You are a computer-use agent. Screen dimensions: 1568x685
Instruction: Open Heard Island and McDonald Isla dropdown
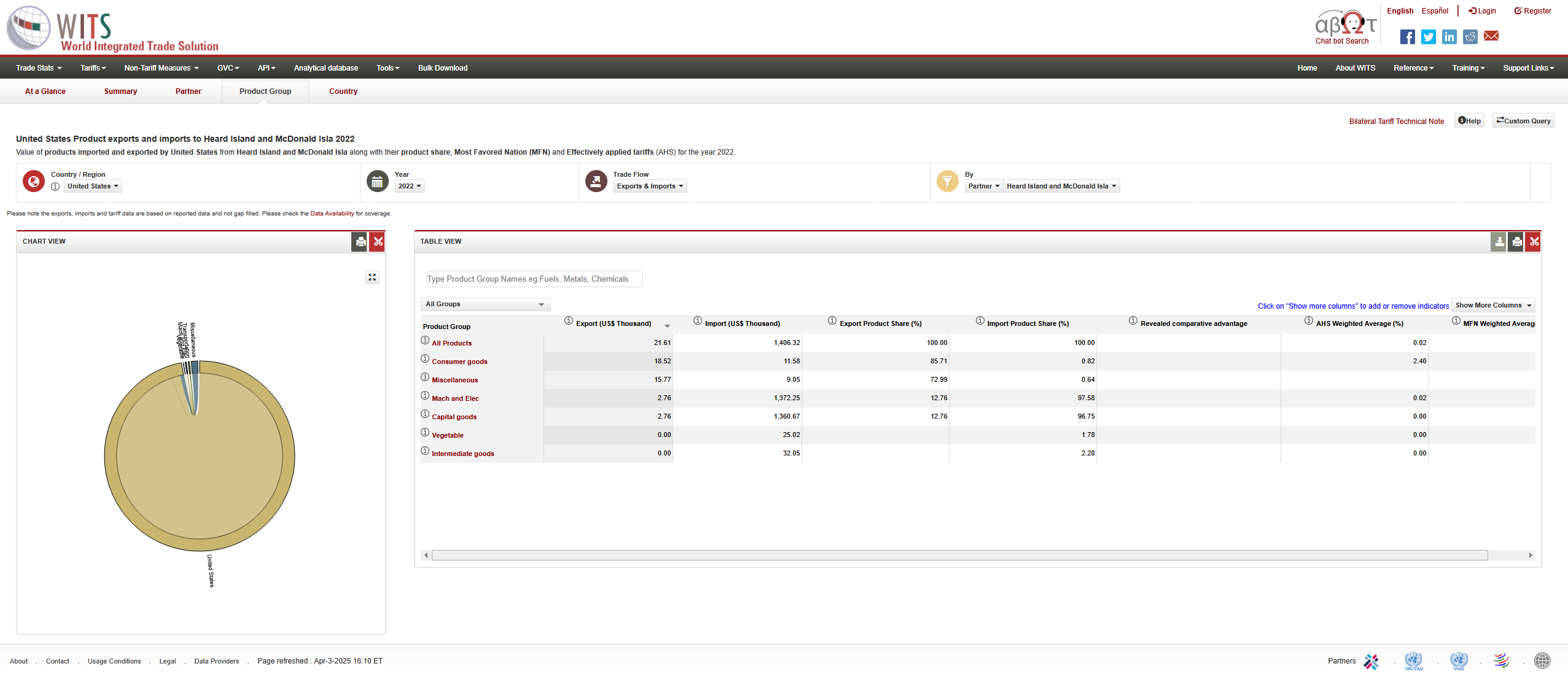pyautogui.click(x=1061, y=187)
